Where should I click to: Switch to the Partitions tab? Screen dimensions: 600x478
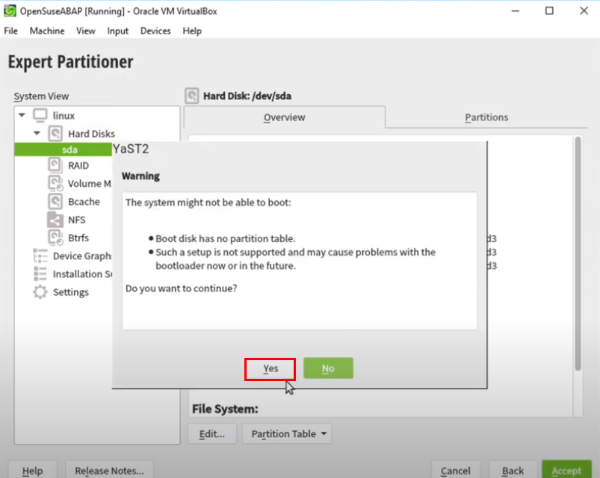486,117
